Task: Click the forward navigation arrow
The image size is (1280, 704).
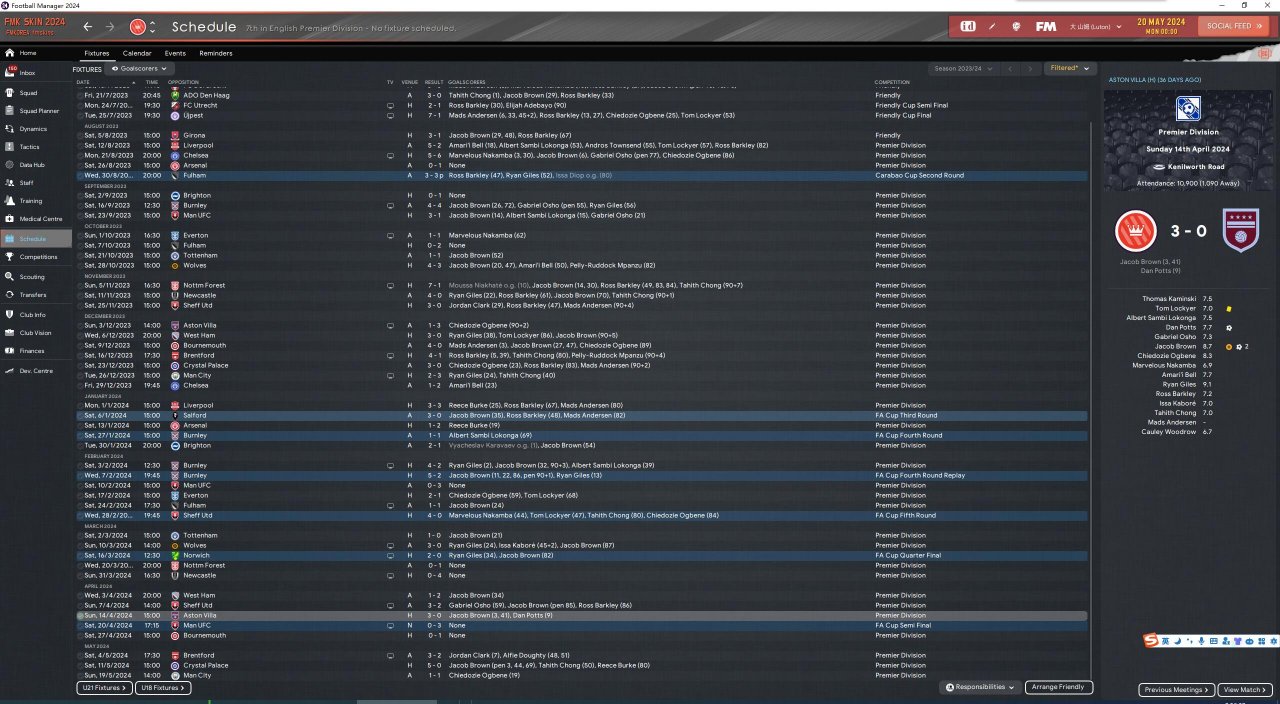Action: tap(110, 26)
